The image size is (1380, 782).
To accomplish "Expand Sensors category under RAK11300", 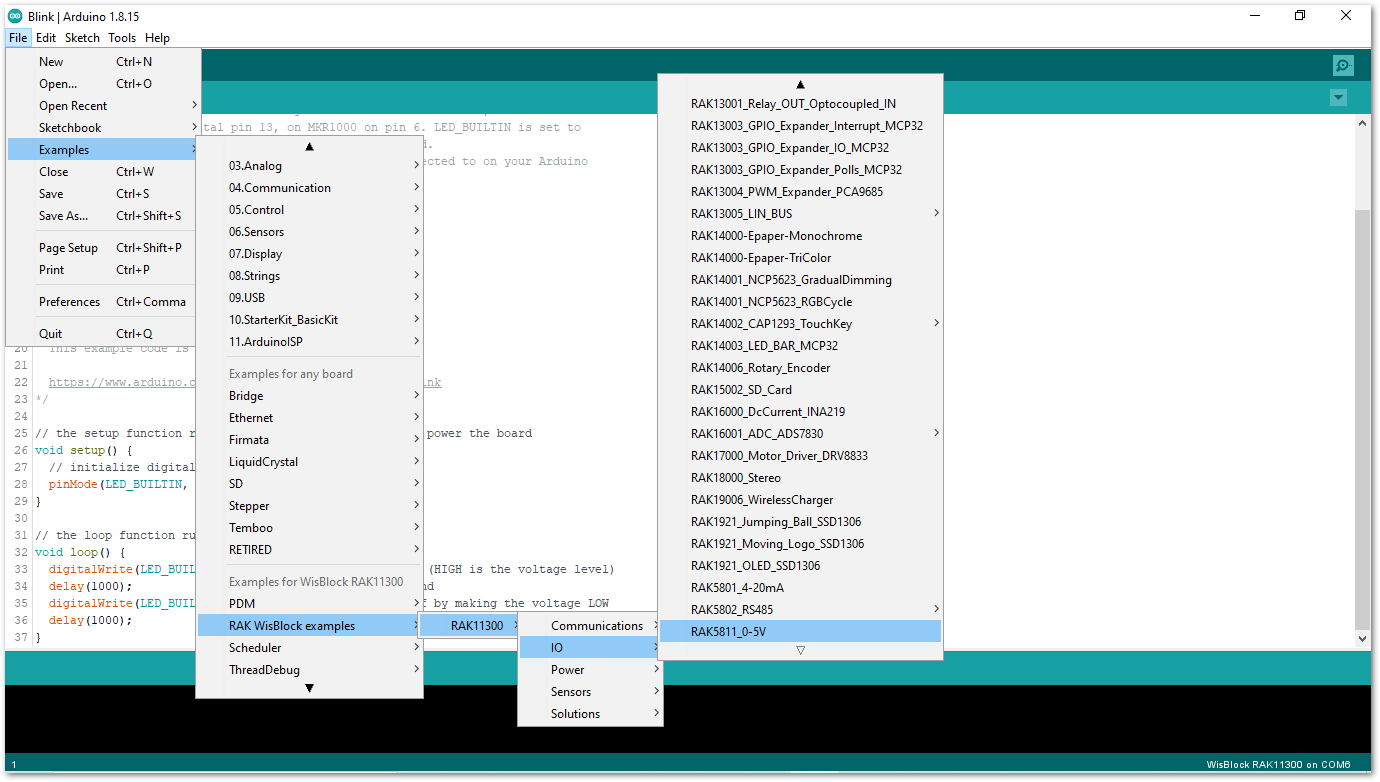I will 591,692.
